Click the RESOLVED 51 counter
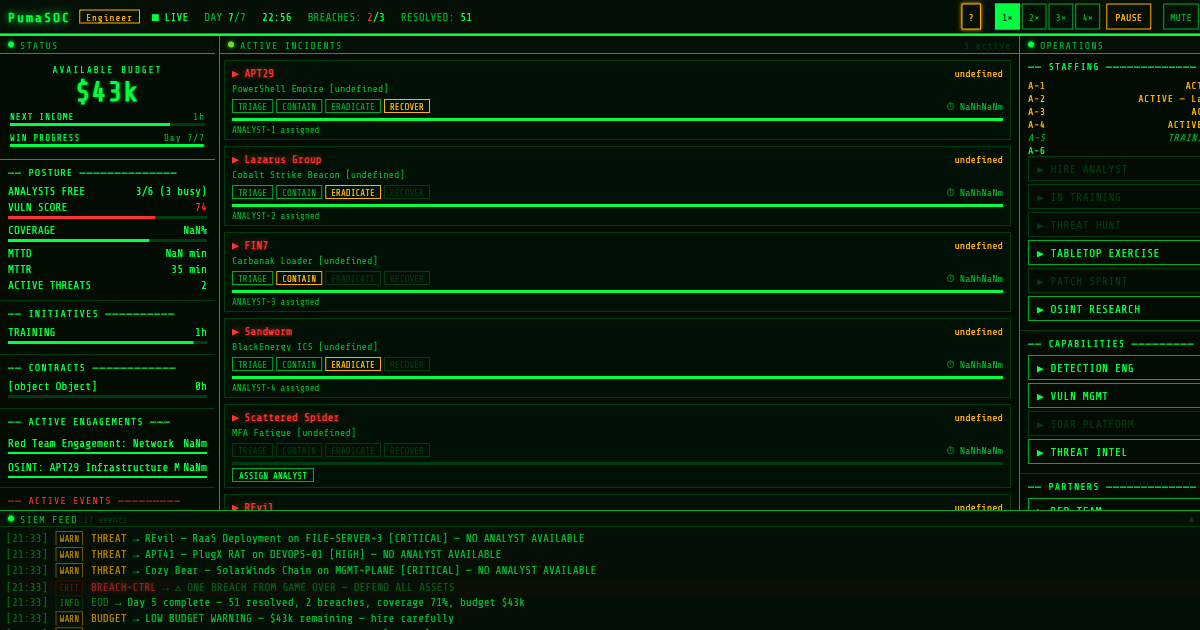 pyautogui.click(x=436, y=17)
